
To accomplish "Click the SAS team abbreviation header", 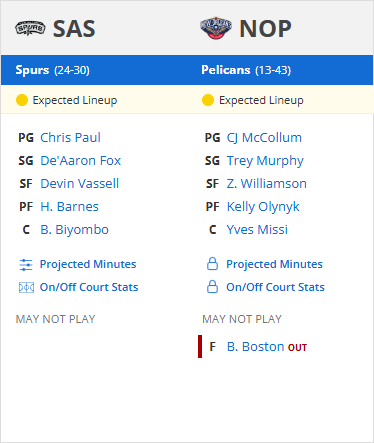I will pos(74,29).
